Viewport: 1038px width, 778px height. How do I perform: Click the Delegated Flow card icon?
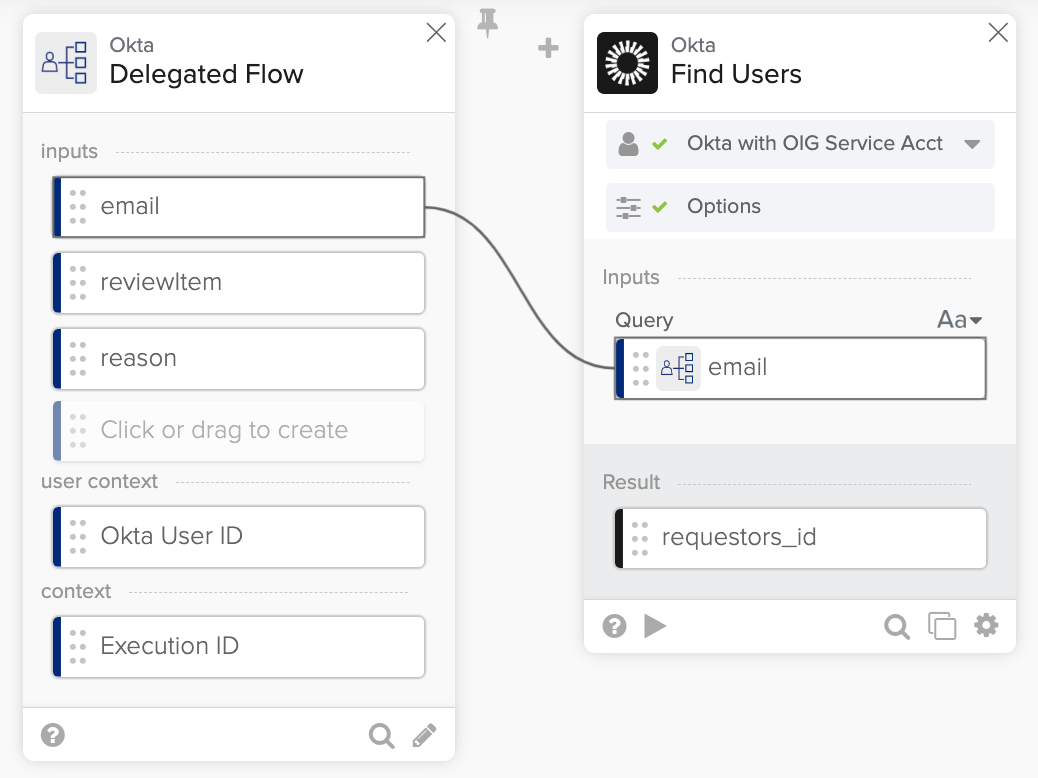coord(65,61)
